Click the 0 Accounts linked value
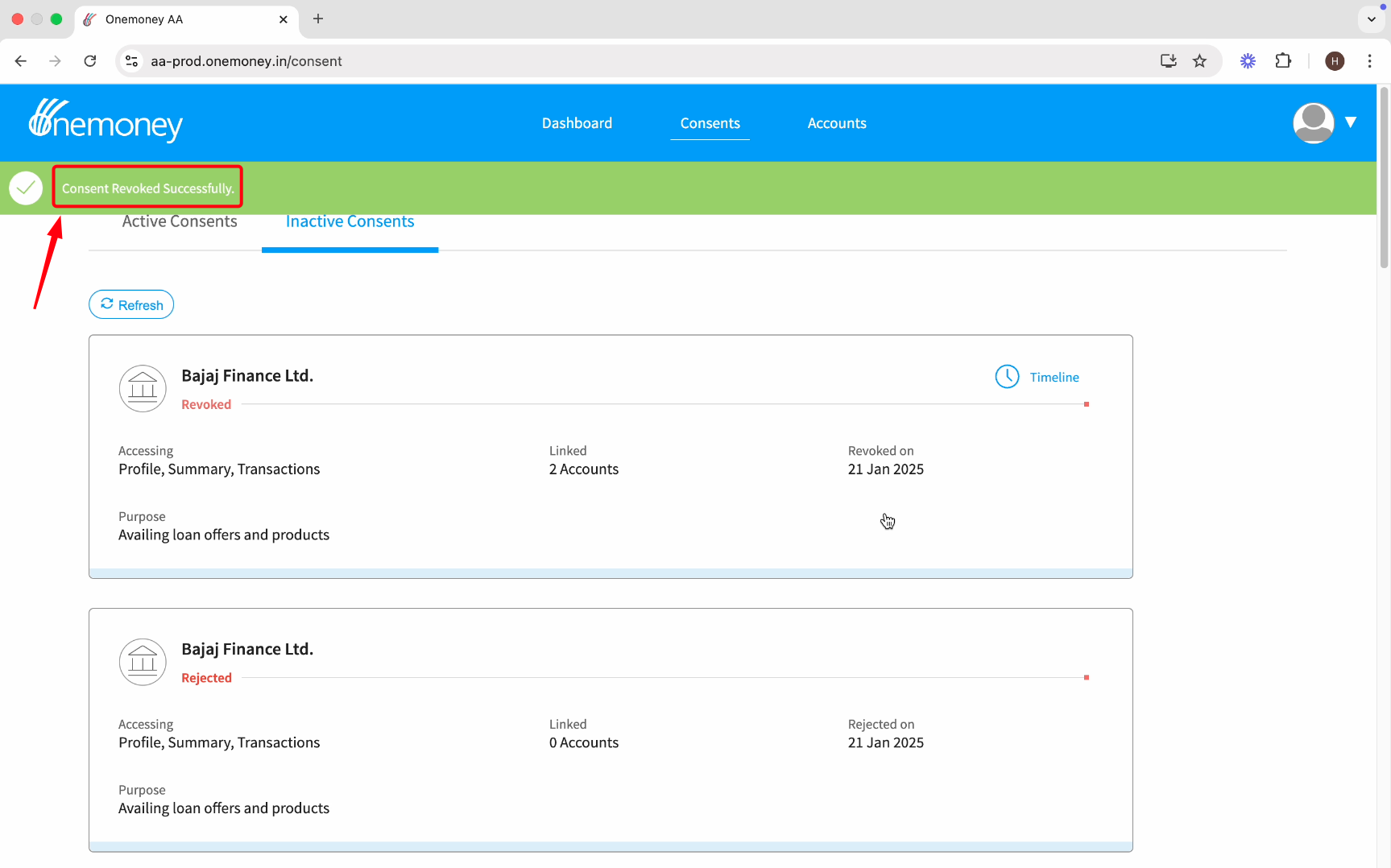Viewport: 1391px width, 868px height. point(584,743)
